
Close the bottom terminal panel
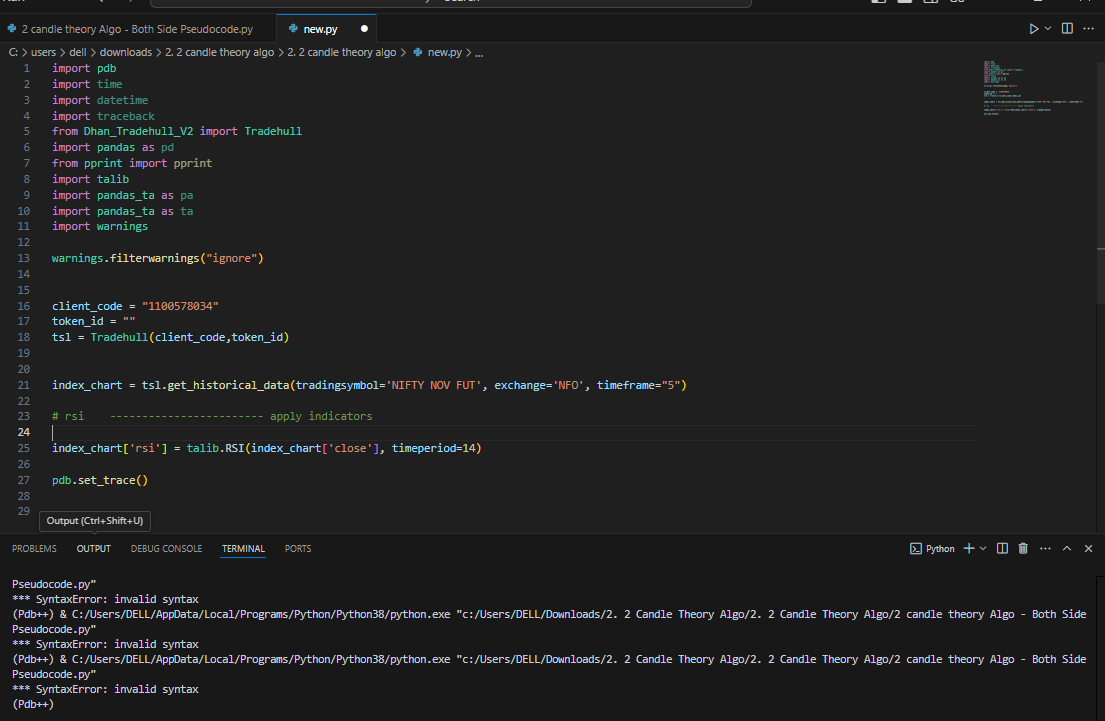[1088, 548]
